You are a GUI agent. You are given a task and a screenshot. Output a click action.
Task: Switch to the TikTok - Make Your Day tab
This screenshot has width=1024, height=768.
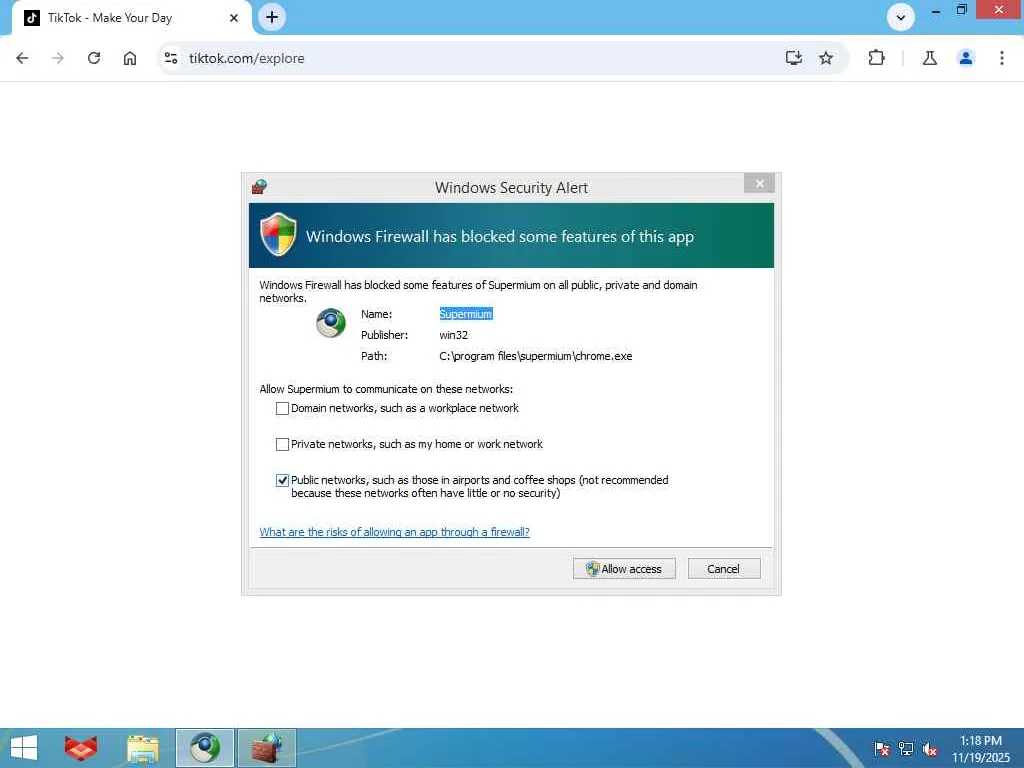point(131,18)
